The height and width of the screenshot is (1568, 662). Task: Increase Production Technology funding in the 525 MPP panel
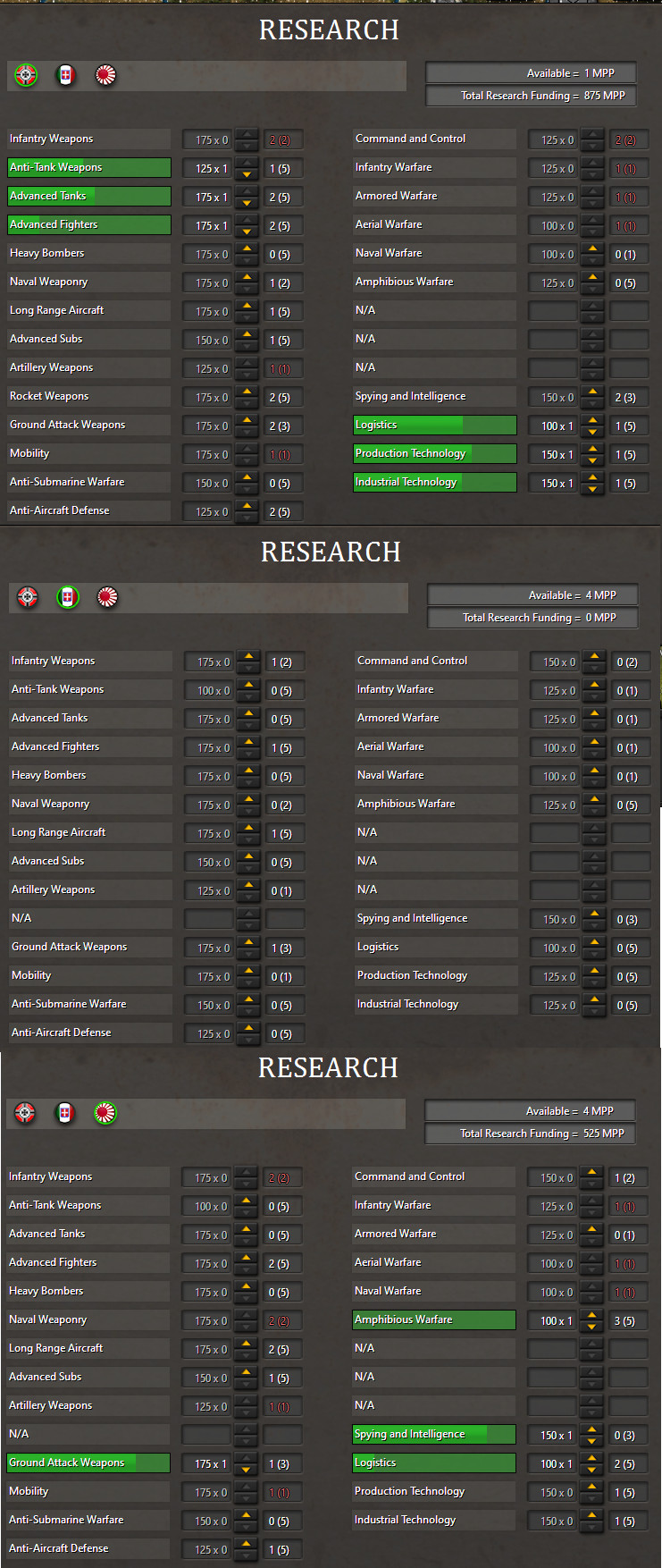[592, 1487]
